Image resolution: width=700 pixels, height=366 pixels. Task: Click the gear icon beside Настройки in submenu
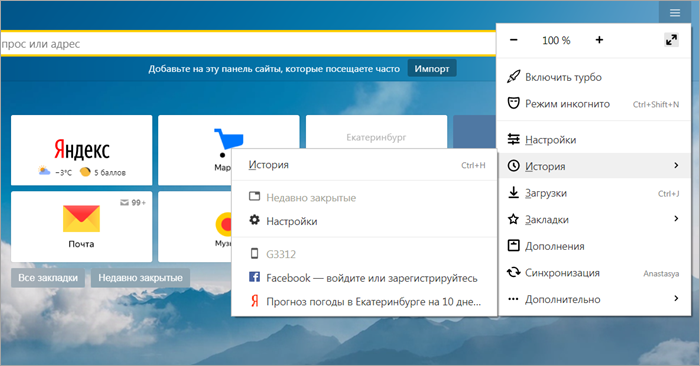point(254,220)
